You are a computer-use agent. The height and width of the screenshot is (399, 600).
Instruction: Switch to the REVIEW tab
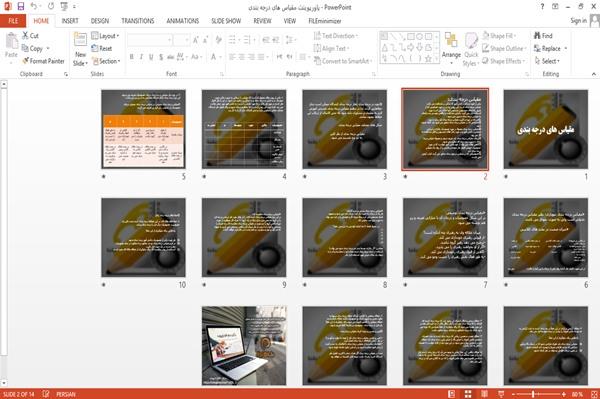point(262,21)
